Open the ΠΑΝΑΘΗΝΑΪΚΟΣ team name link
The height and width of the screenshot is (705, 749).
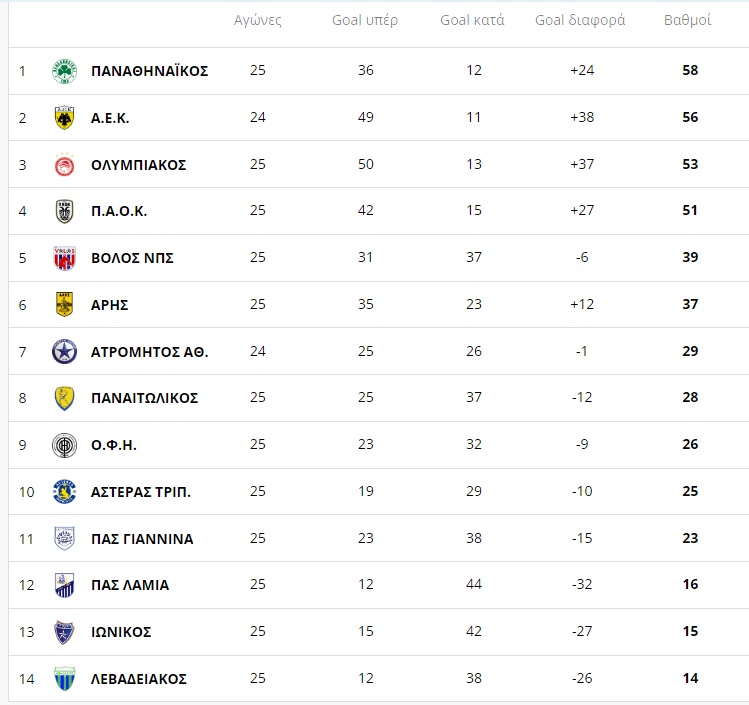coord(150,71)
